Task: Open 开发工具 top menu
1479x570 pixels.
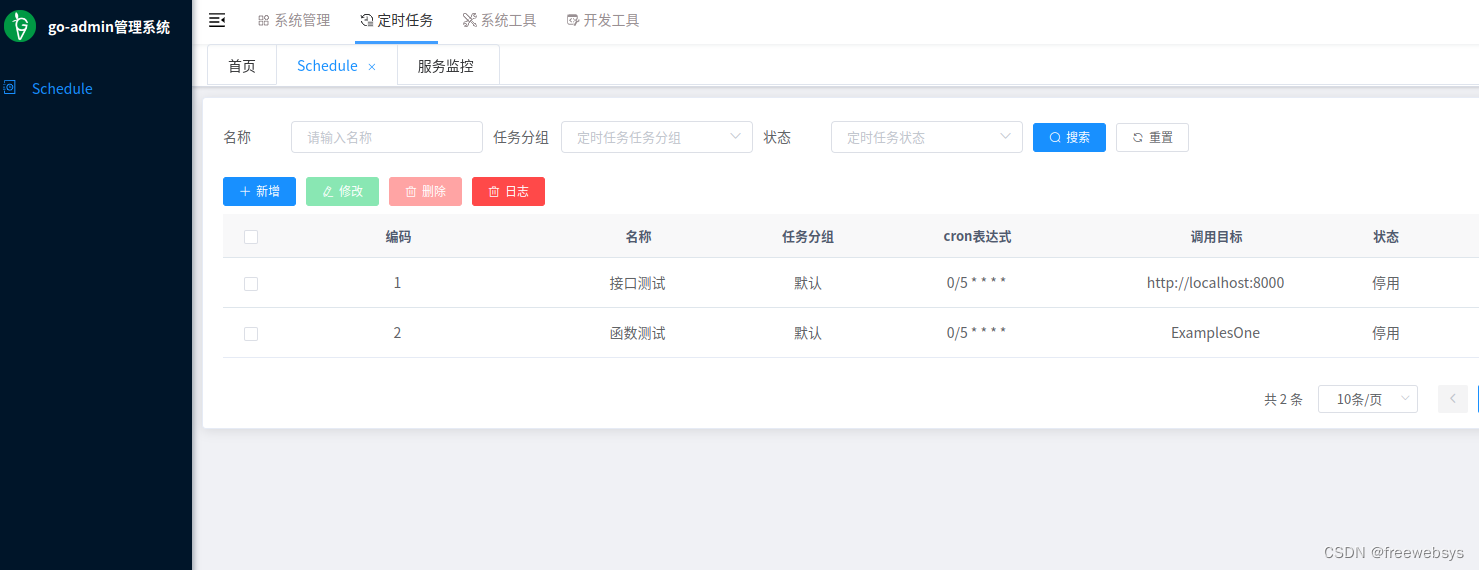Action: click(603, 20)
